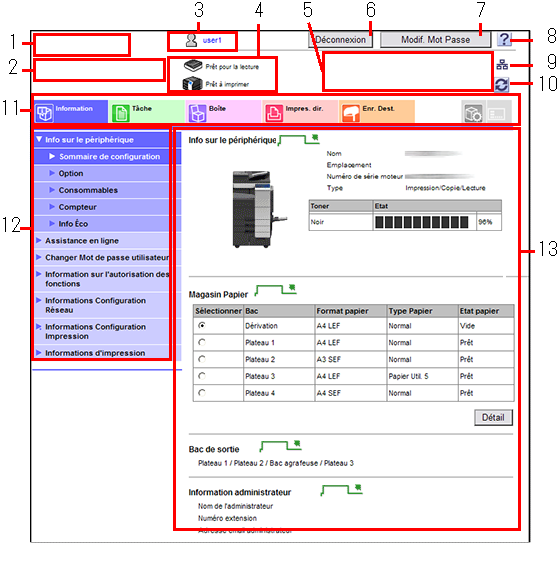The width and height of the screenshot is (560, 572).
Task: Click the Information tab cube icon
Action: tap(45, 113)
